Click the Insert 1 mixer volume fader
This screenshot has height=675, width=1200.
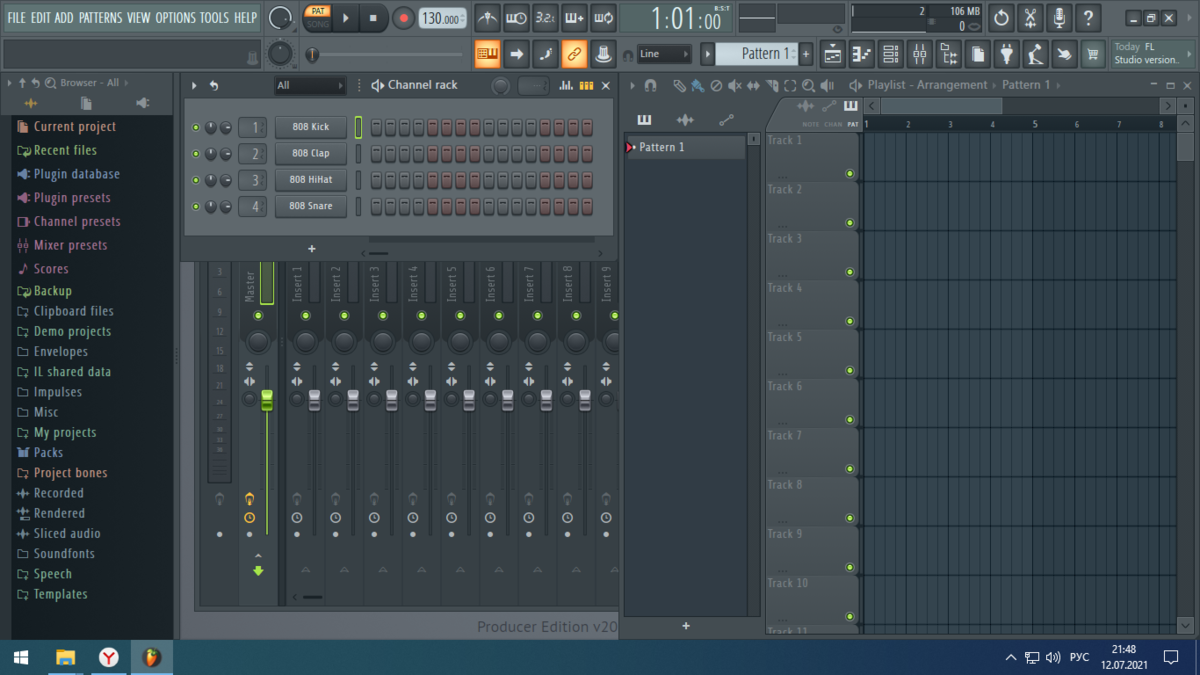click(x=314, y=400)
